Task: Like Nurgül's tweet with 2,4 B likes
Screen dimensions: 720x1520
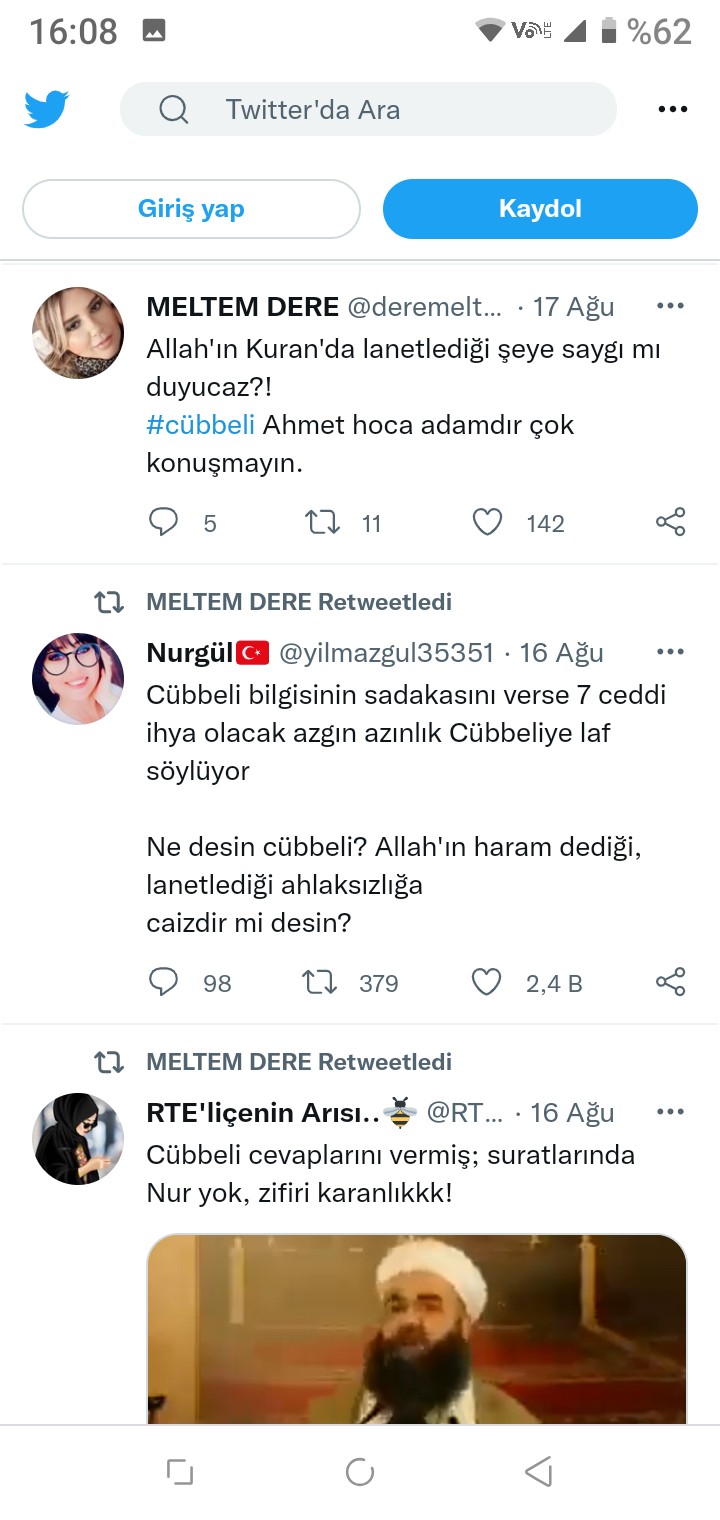Action: [x=486, y=983]
